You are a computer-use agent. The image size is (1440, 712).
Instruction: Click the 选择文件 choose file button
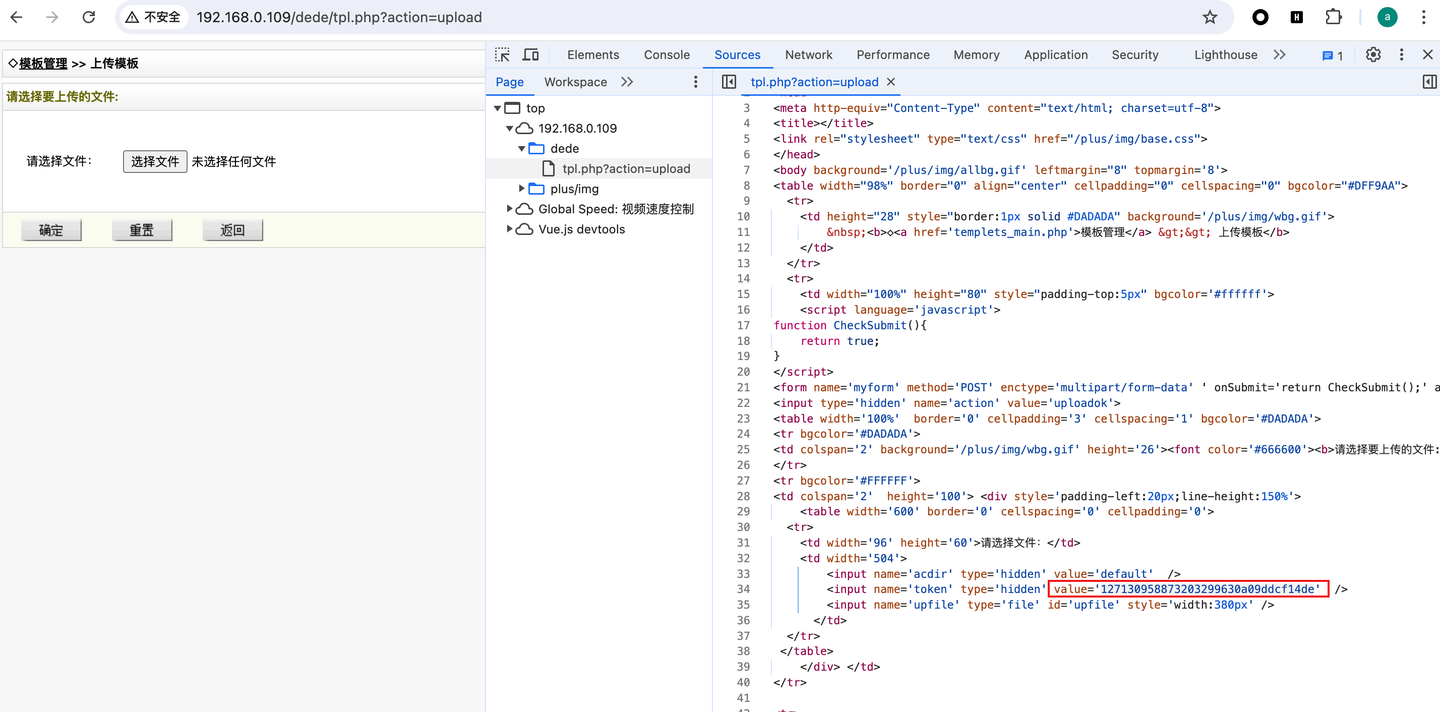click(x=155, y=161)
